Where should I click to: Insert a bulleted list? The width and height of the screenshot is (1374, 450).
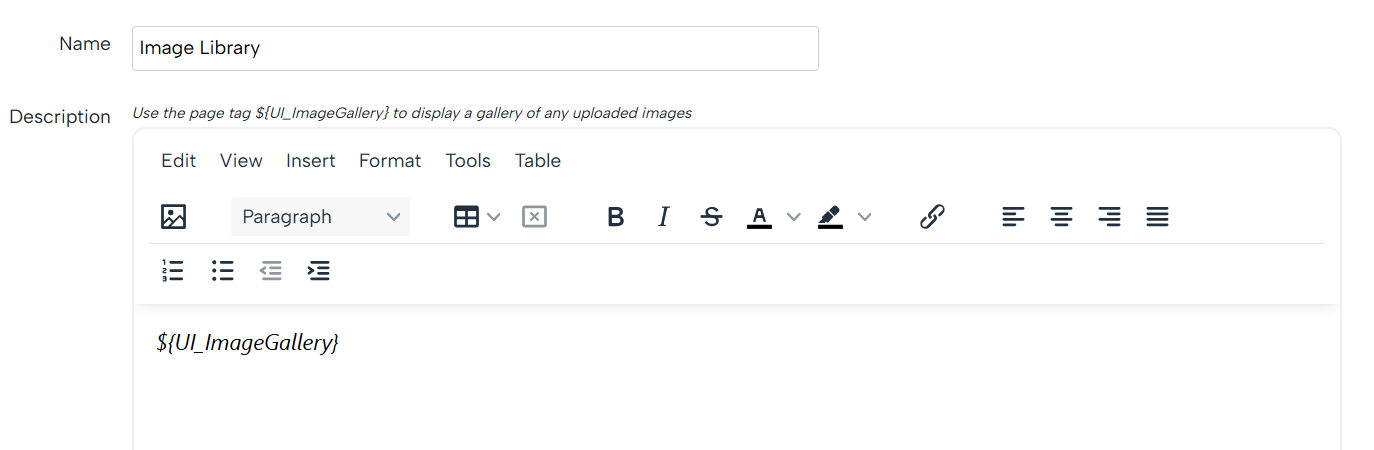point(222,270)
